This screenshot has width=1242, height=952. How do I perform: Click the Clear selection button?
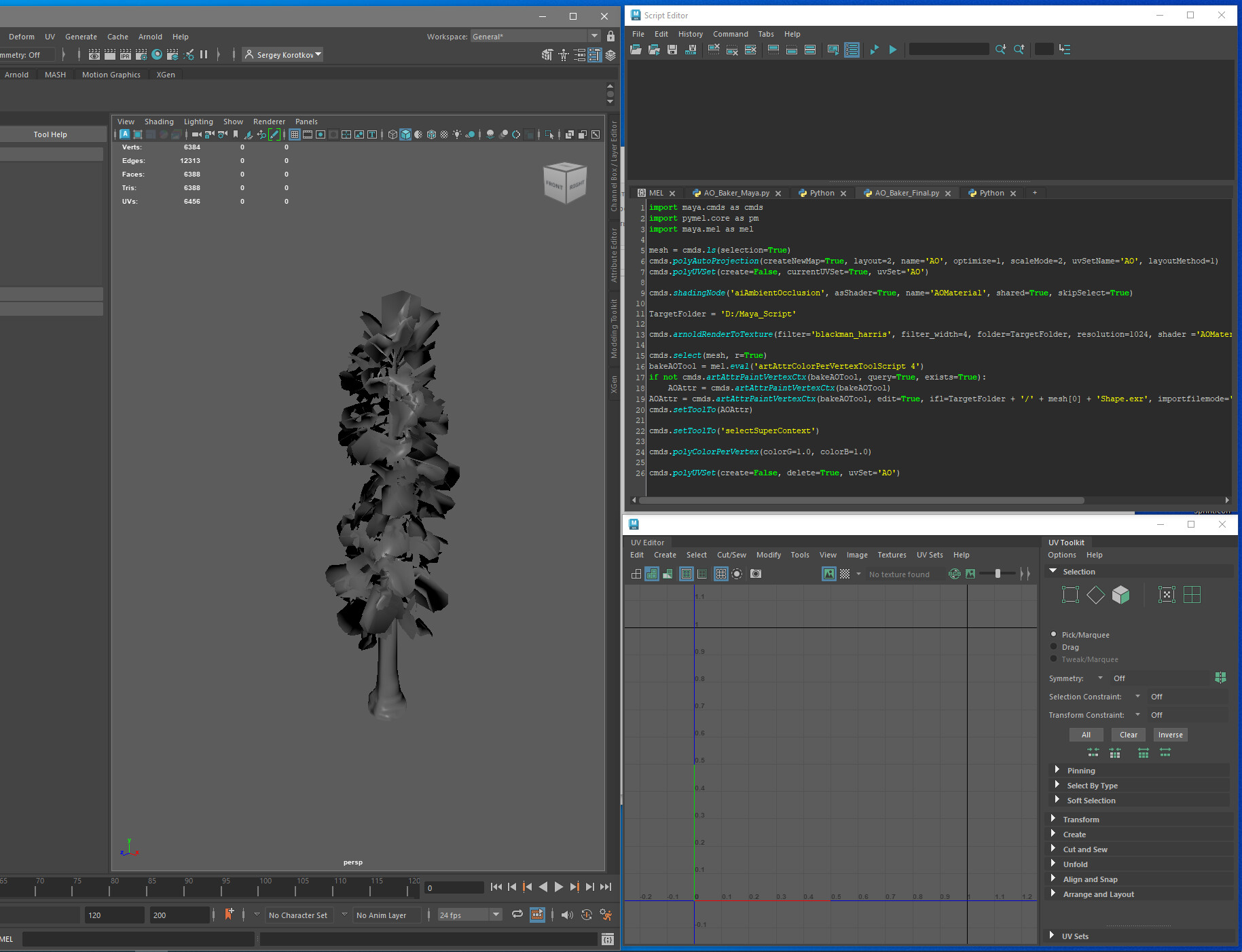point(1127,735)
